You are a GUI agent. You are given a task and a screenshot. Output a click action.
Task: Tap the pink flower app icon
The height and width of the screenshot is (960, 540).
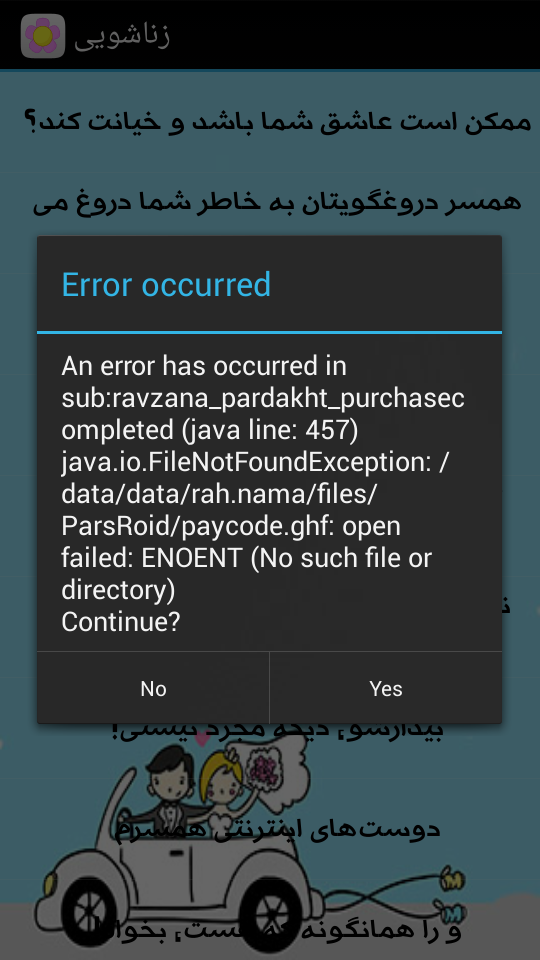click(x=43, y=36)
